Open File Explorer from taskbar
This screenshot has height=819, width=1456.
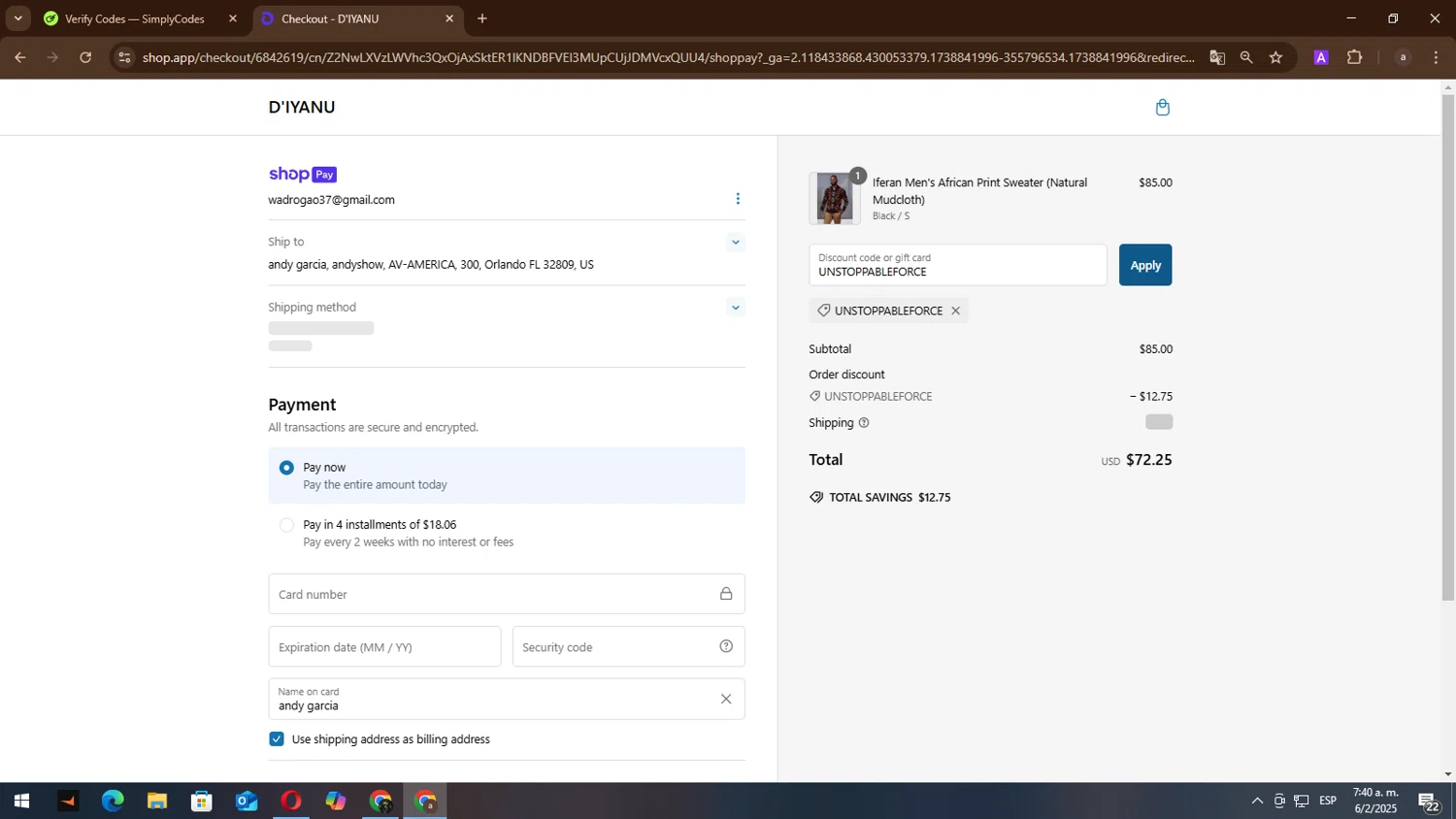coord(157,802)
